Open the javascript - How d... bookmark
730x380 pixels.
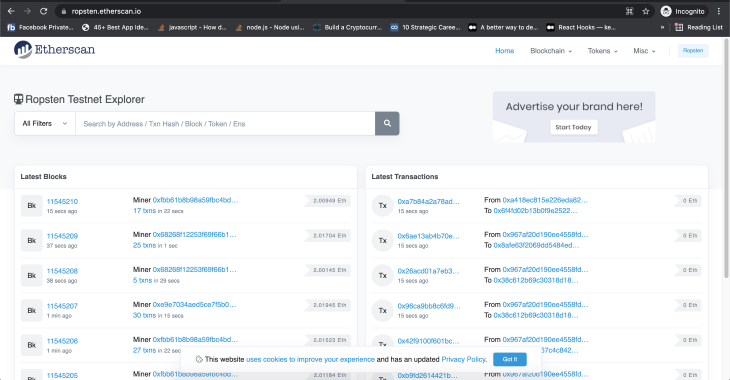click(192, 27)
